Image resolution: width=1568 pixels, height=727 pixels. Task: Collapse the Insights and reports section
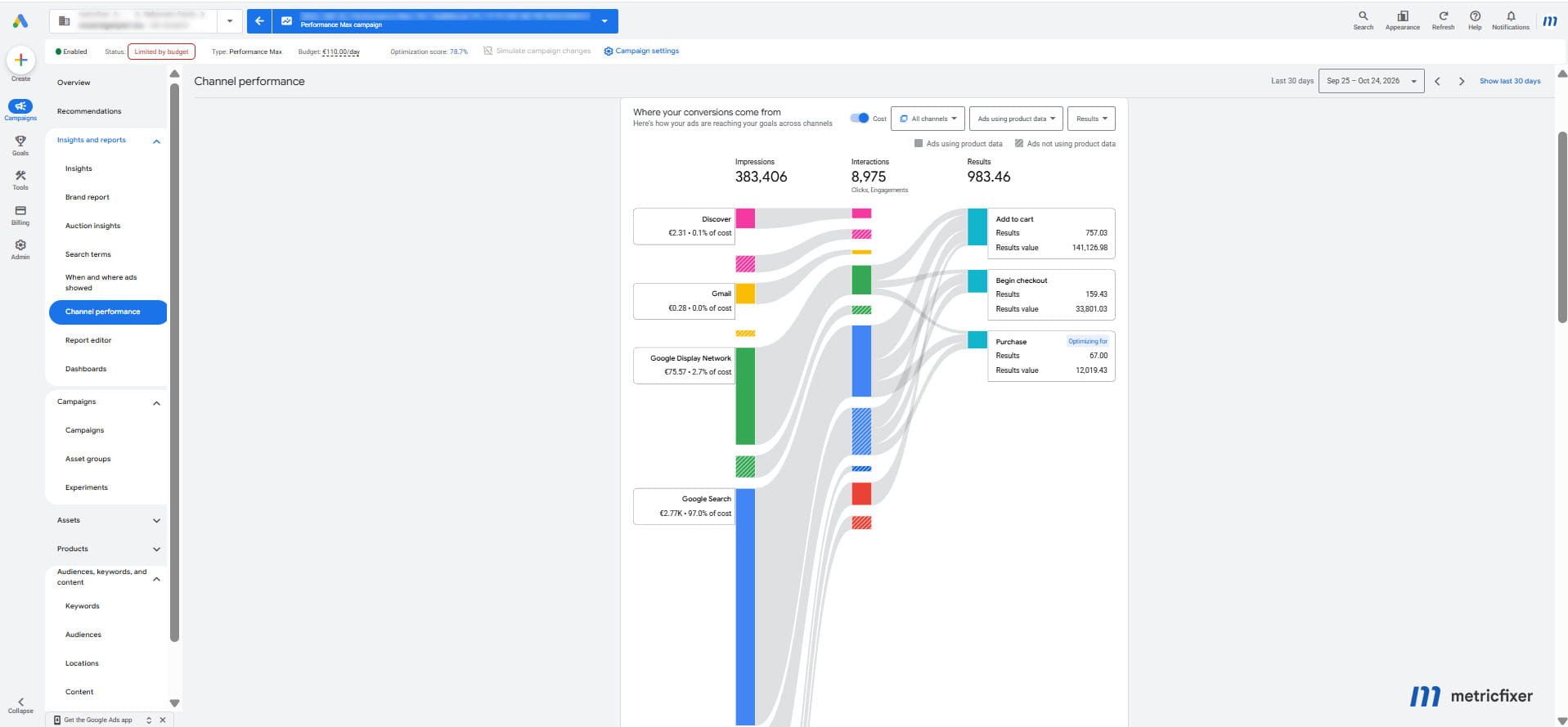pos(156,141)
